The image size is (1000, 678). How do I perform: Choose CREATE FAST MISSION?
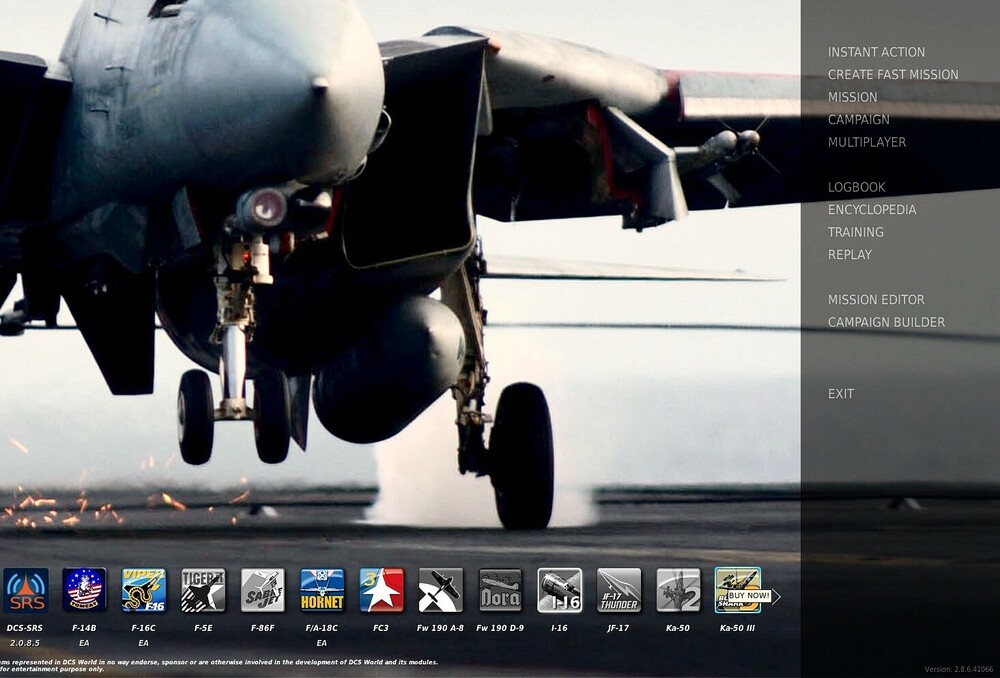click(x=893, y=75)
